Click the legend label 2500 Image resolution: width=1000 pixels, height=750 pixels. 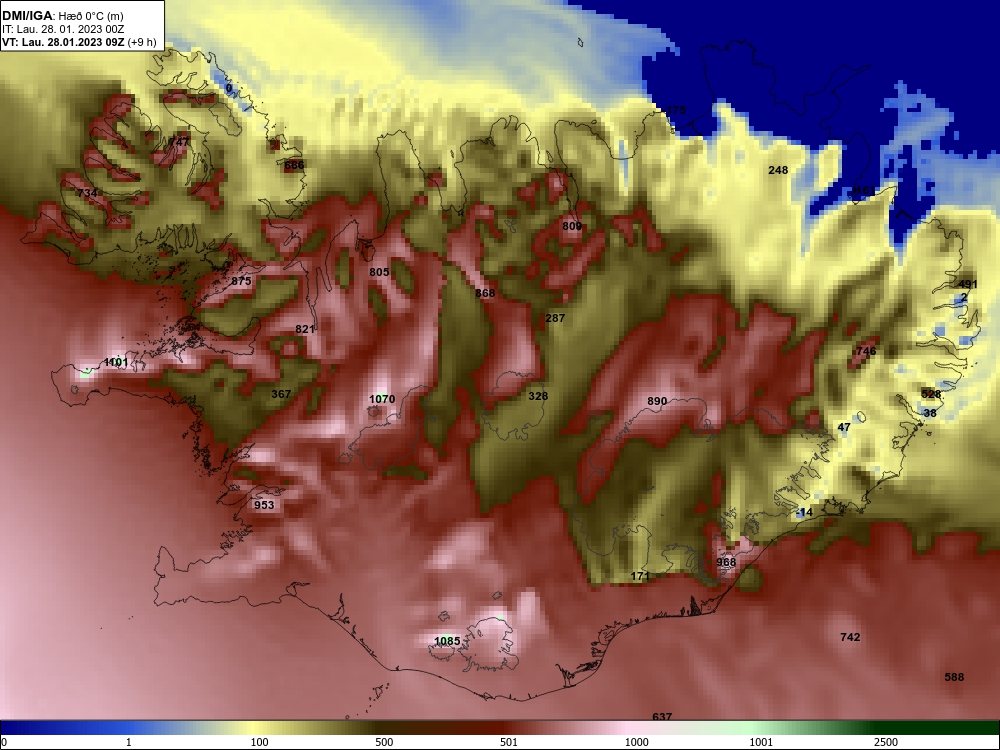pos(886,742)
